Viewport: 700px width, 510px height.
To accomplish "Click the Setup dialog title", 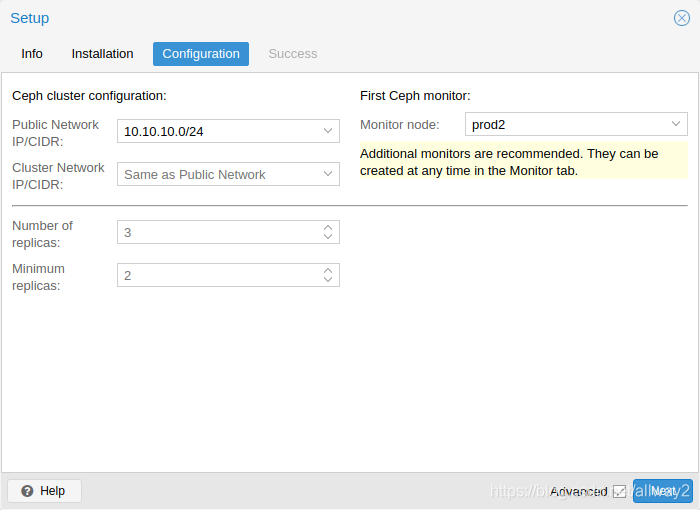I will pos(29,18).
